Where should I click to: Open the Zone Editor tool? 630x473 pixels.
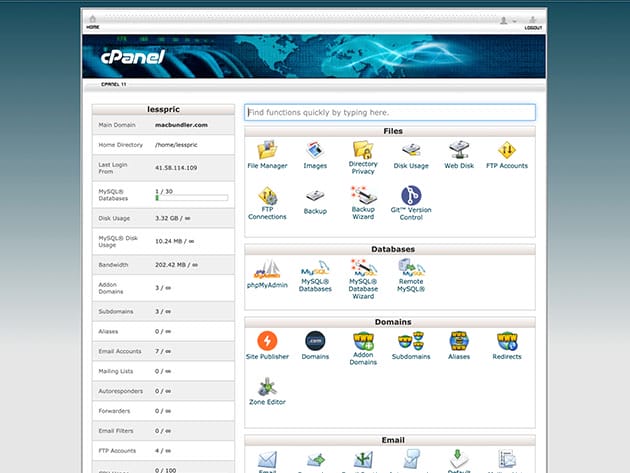[x=267, y=387]
